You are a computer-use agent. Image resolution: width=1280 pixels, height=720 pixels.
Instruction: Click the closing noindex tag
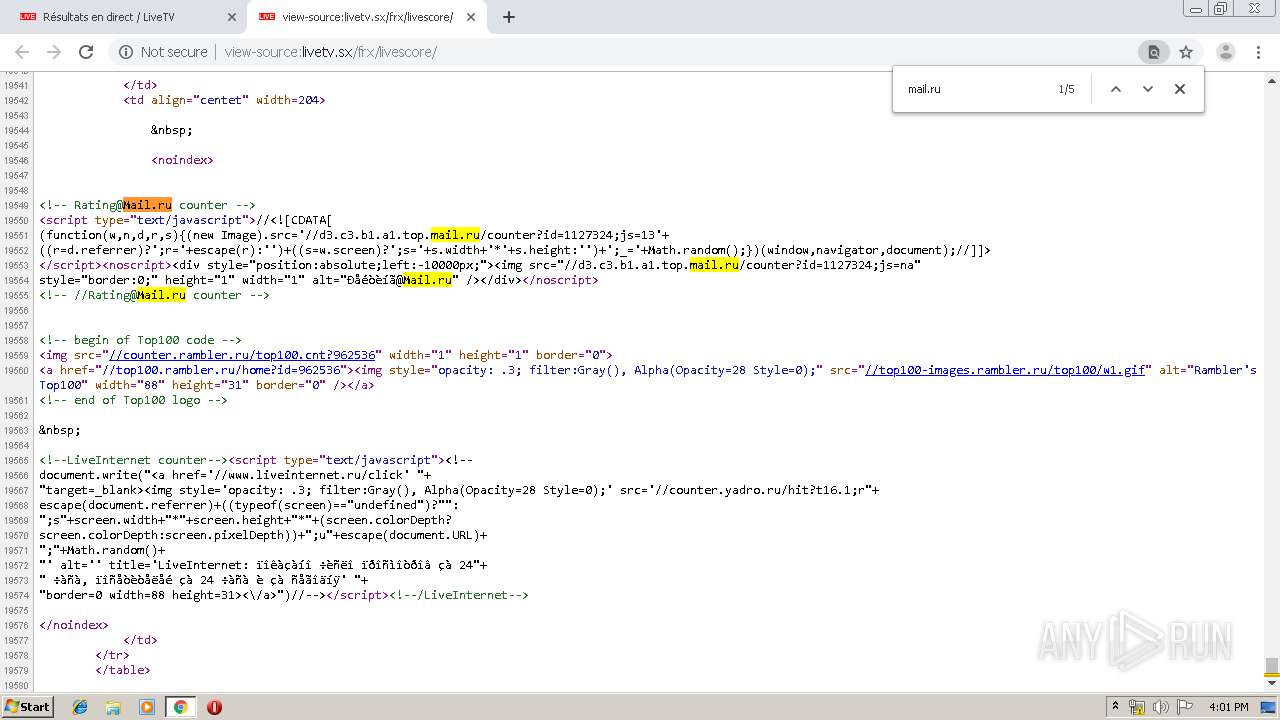[74, 625]
